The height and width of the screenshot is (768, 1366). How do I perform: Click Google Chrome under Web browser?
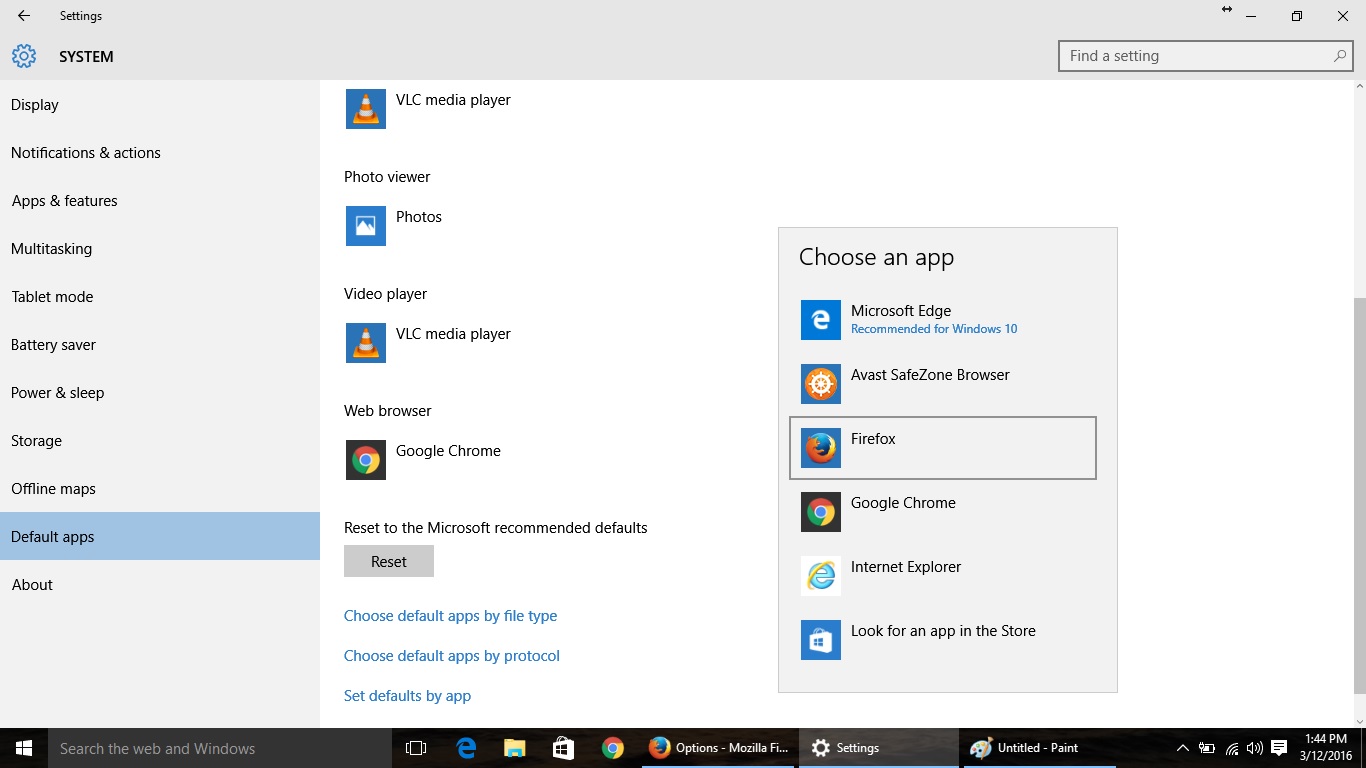point(448,451)
